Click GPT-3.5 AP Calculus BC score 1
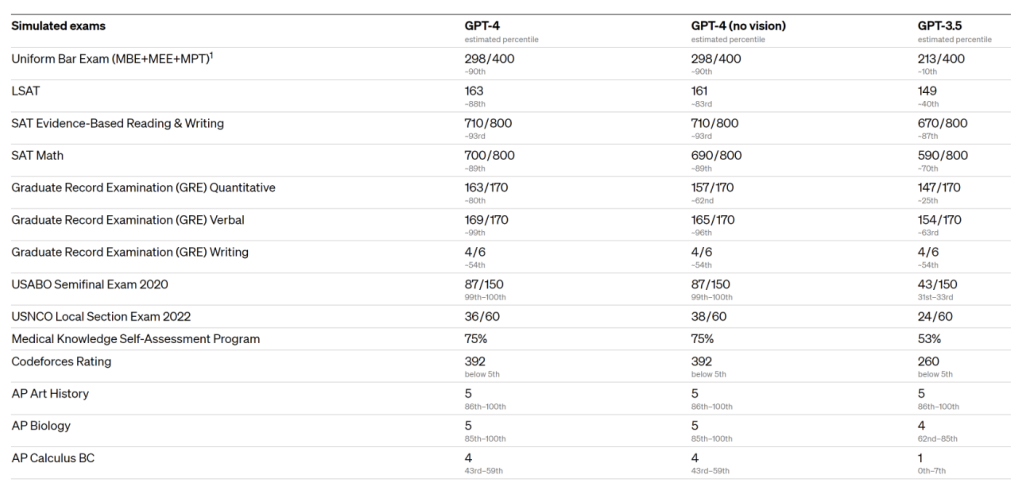This screenshot has height=497, width=1024. tap(921, 458)
